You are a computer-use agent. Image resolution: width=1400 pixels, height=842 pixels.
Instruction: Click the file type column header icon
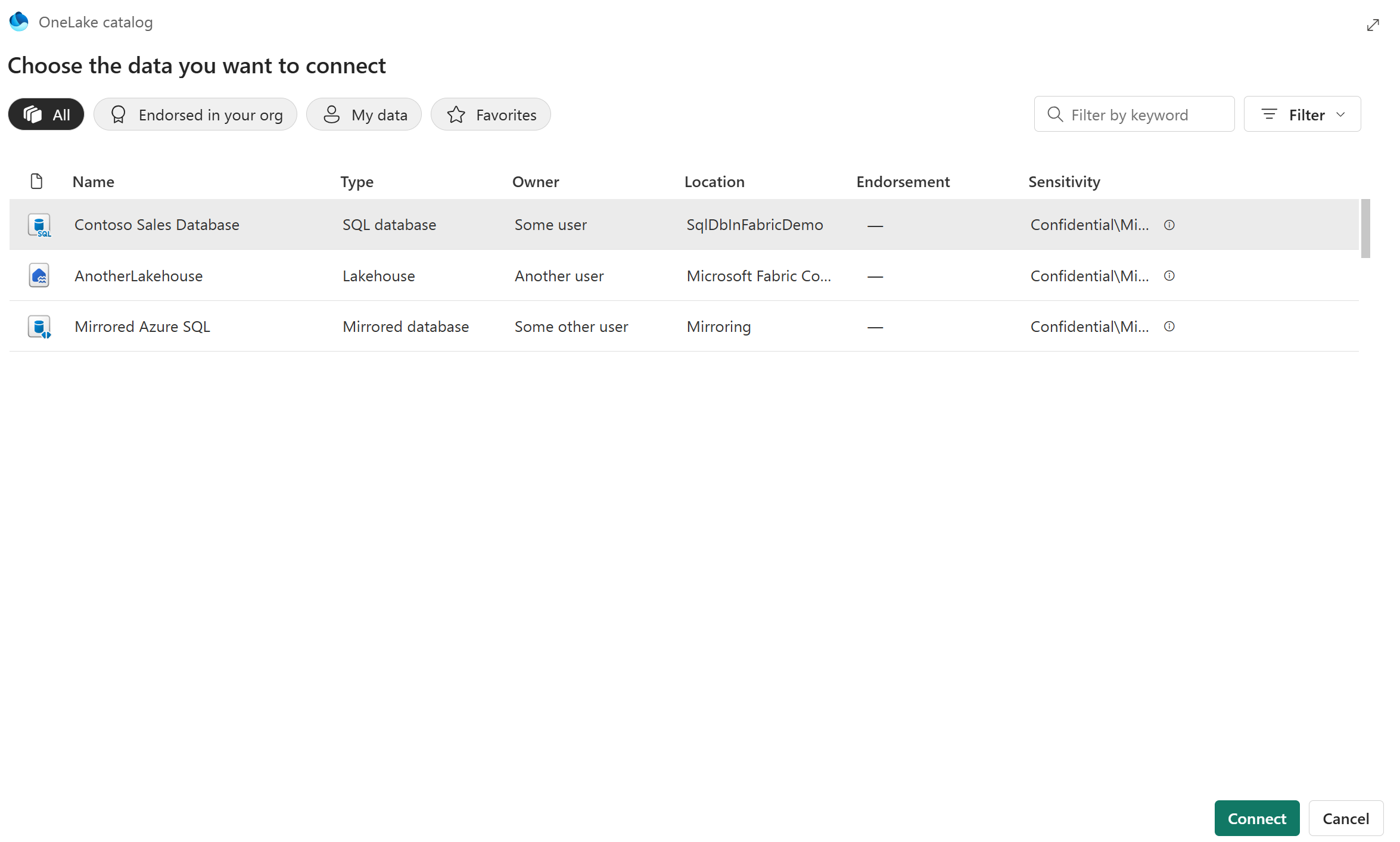tap(36, 181)
